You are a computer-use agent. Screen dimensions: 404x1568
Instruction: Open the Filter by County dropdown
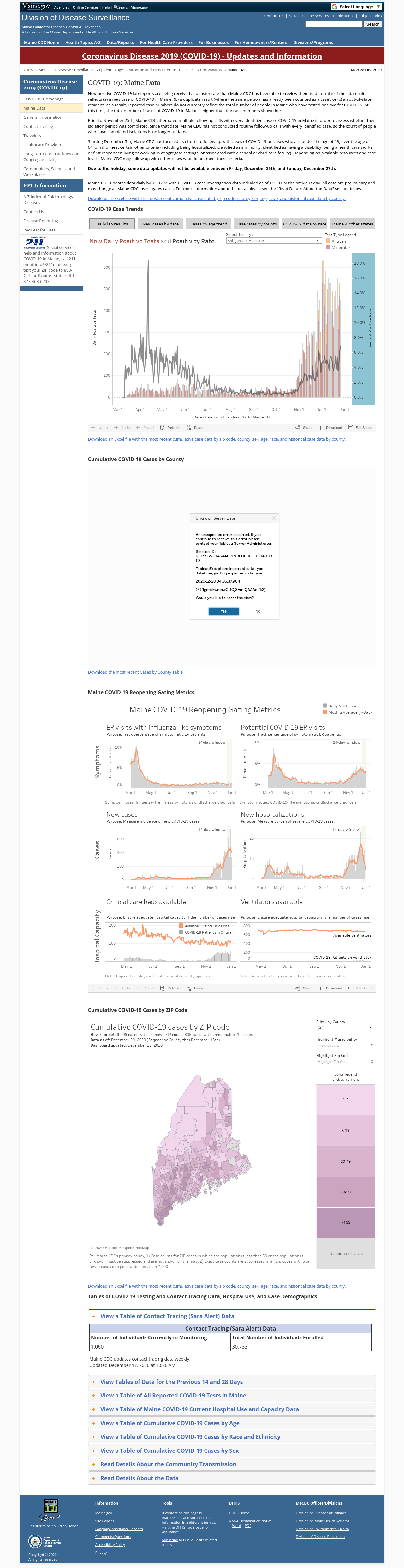point(345,1028)
